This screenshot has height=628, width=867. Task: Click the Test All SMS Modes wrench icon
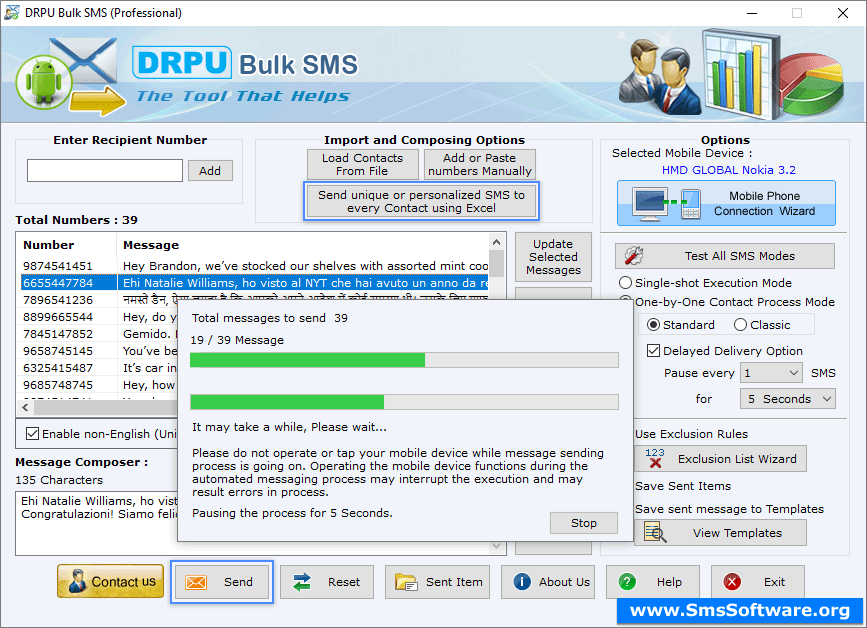click(634, 255)
